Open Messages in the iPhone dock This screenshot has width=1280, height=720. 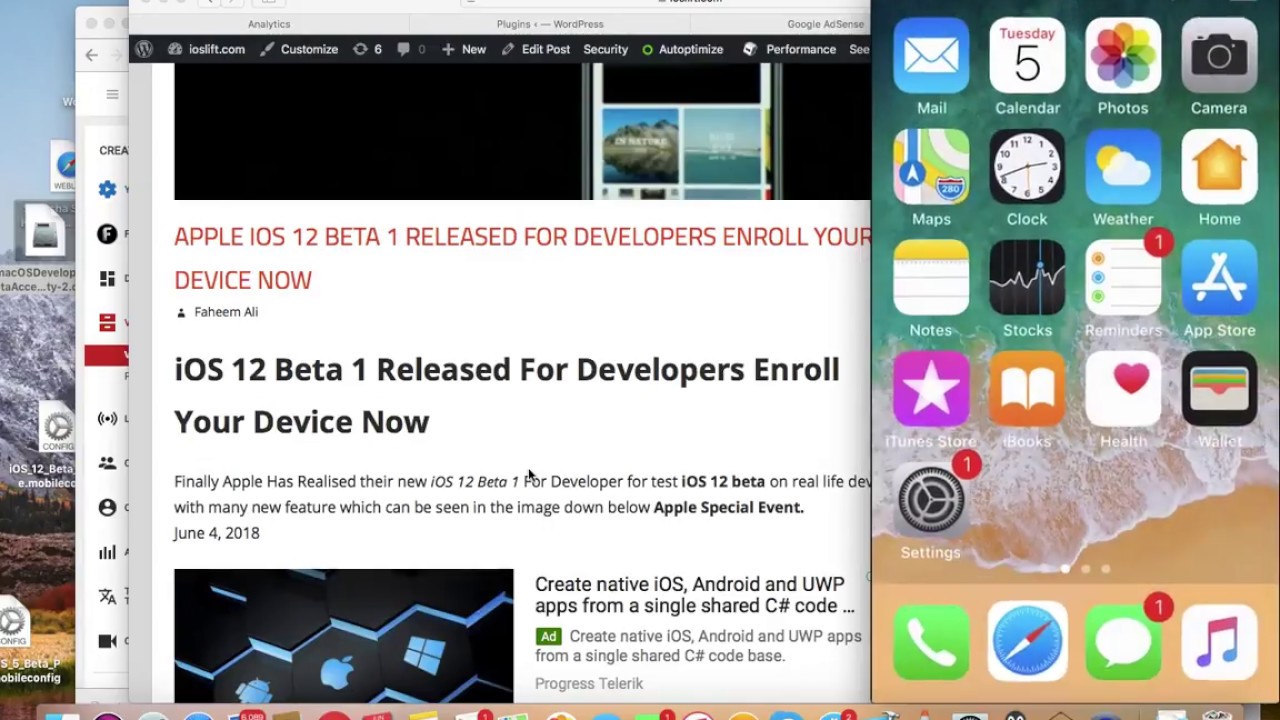click(1123, 641)
